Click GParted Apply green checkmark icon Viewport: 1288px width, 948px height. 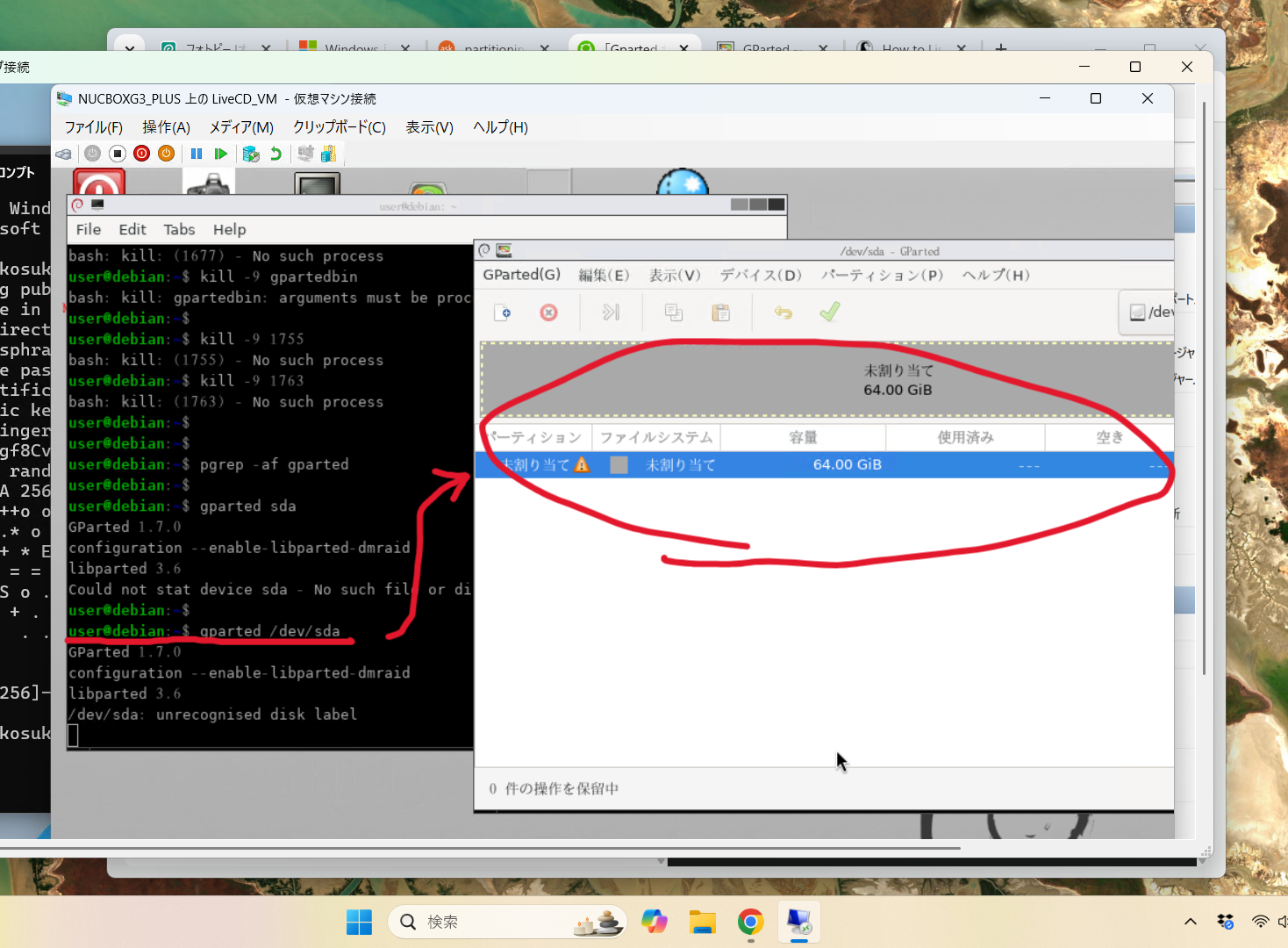pyautogui.click(x=830, y=312)
